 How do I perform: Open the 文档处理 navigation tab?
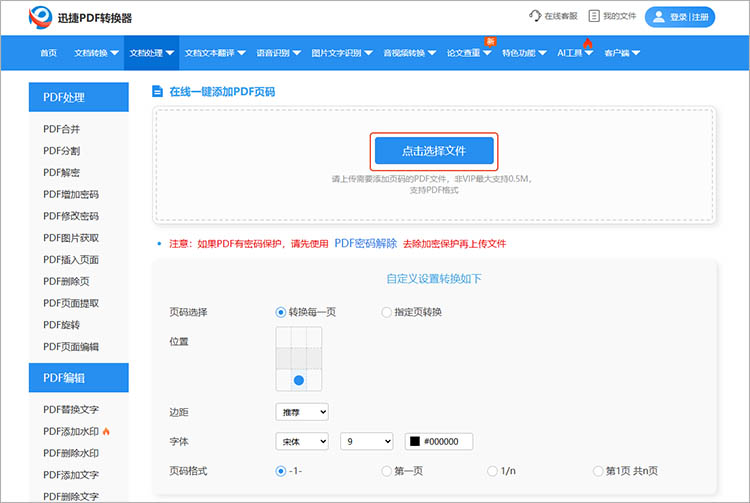pyautogui.click(x=152, y=53)
